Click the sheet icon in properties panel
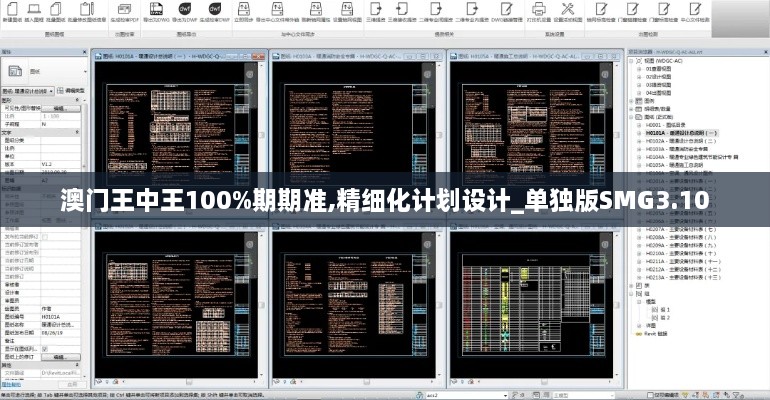Viewport: 770px width, 400px height. [x=15, y=71]
